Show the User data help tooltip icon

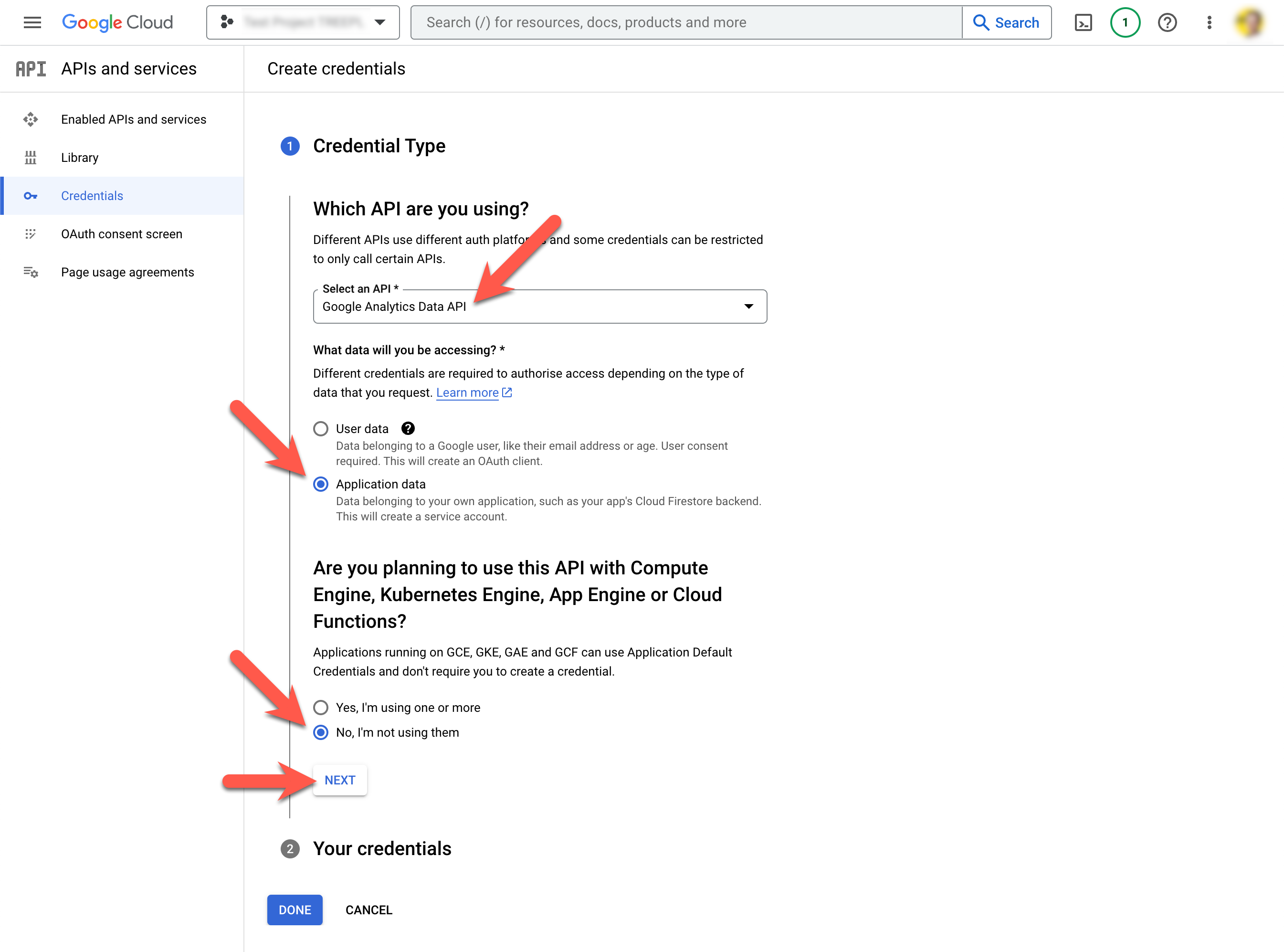pyautogui.click(x=408, y=429)
